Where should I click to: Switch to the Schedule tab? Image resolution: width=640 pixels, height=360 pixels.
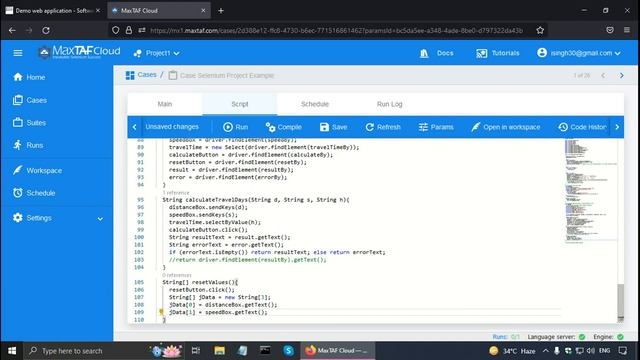pyautogui.click(x=315, y=104)
